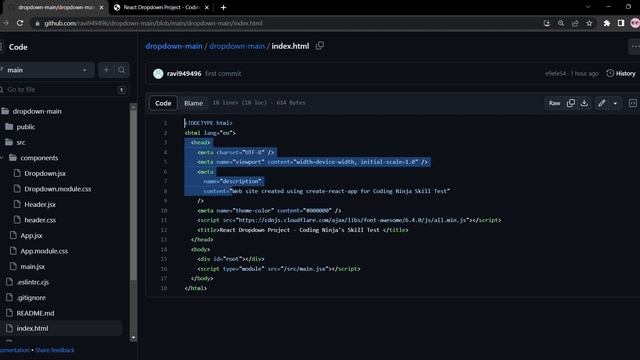Close React Dropdown Project browser tab

(207, 7)
